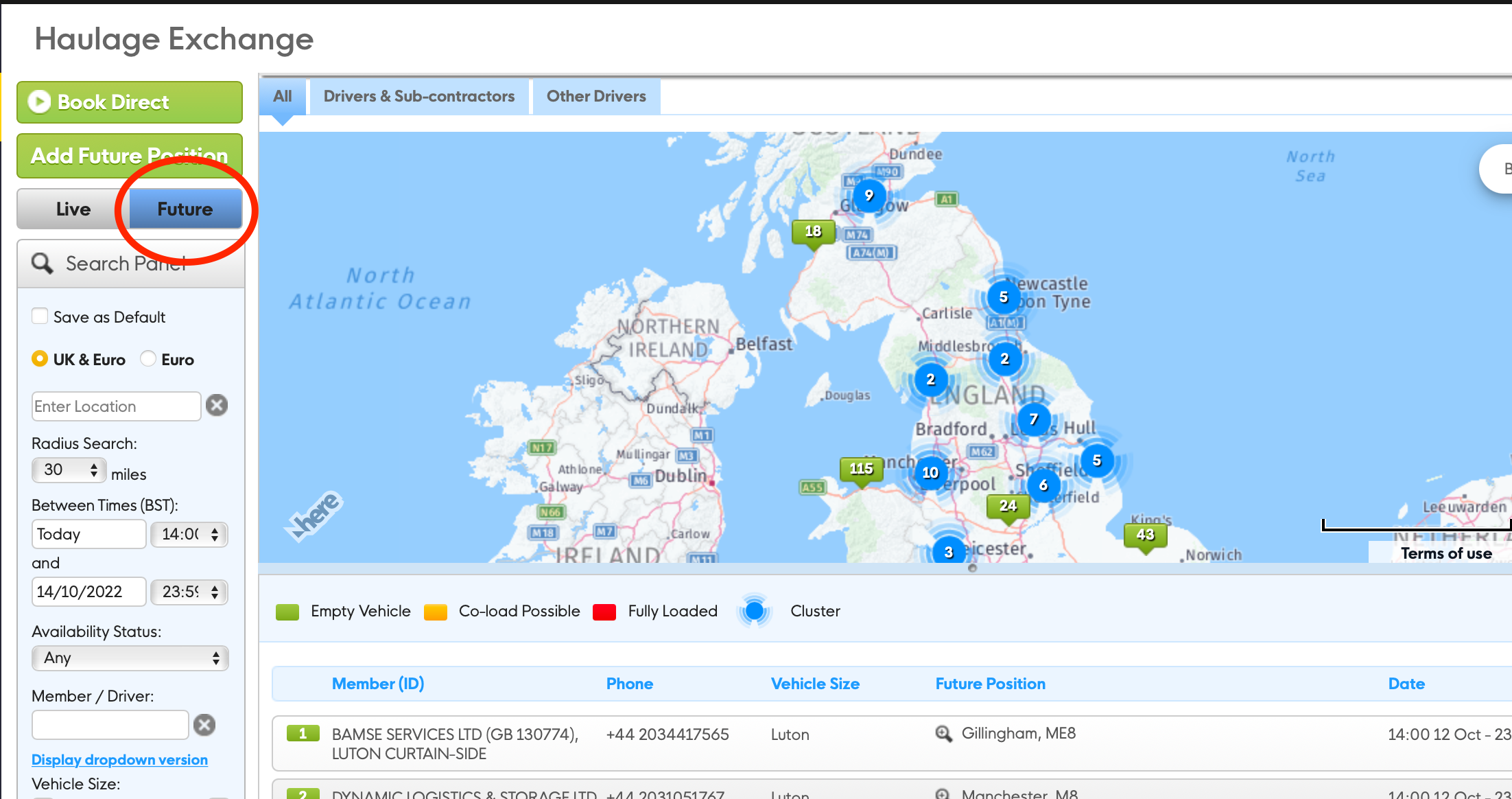Open cluster marker 2 near Middlesbrough

[1005, 359]
